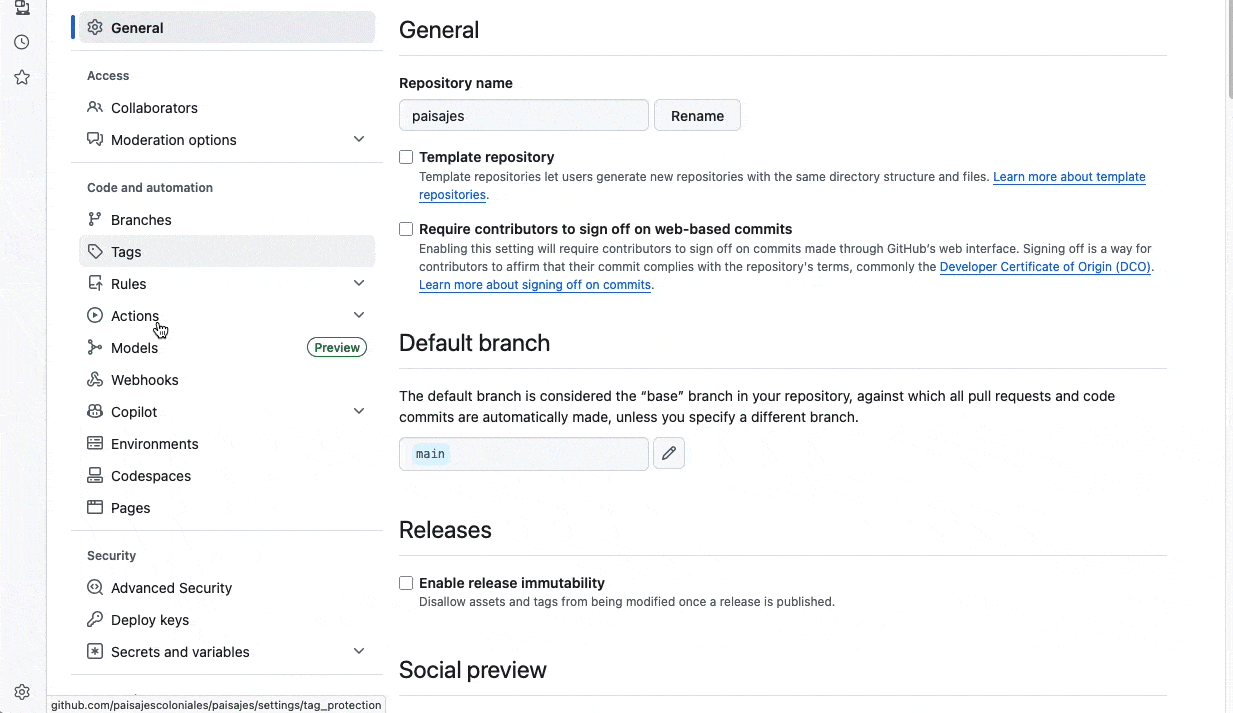This screenshot has width=1233, height=713.
Task: Open the Pages settings icon
Action: [x=95, y=507]
